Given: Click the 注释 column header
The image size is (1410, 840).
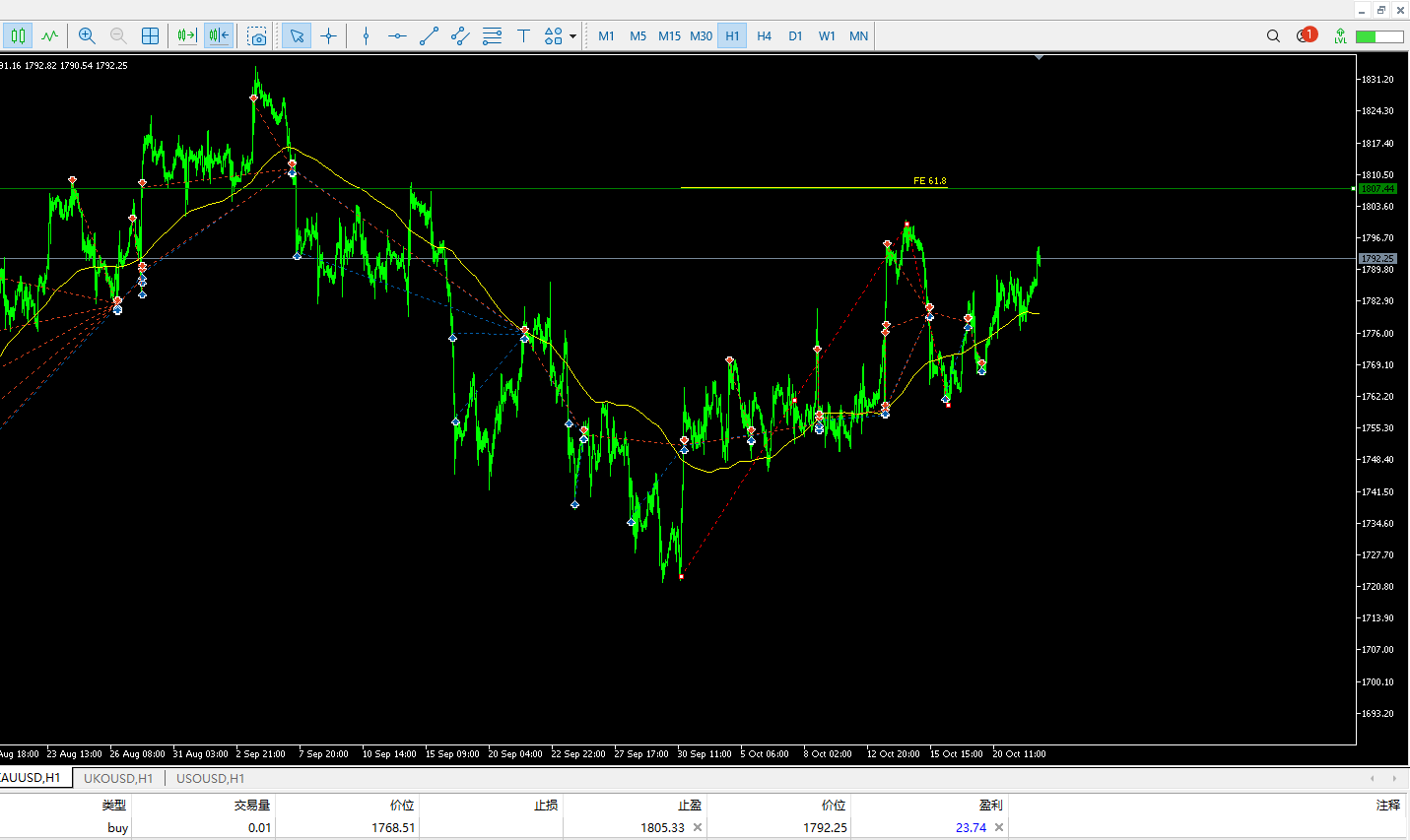Looking at the screenshot, I should (1388, 806).
